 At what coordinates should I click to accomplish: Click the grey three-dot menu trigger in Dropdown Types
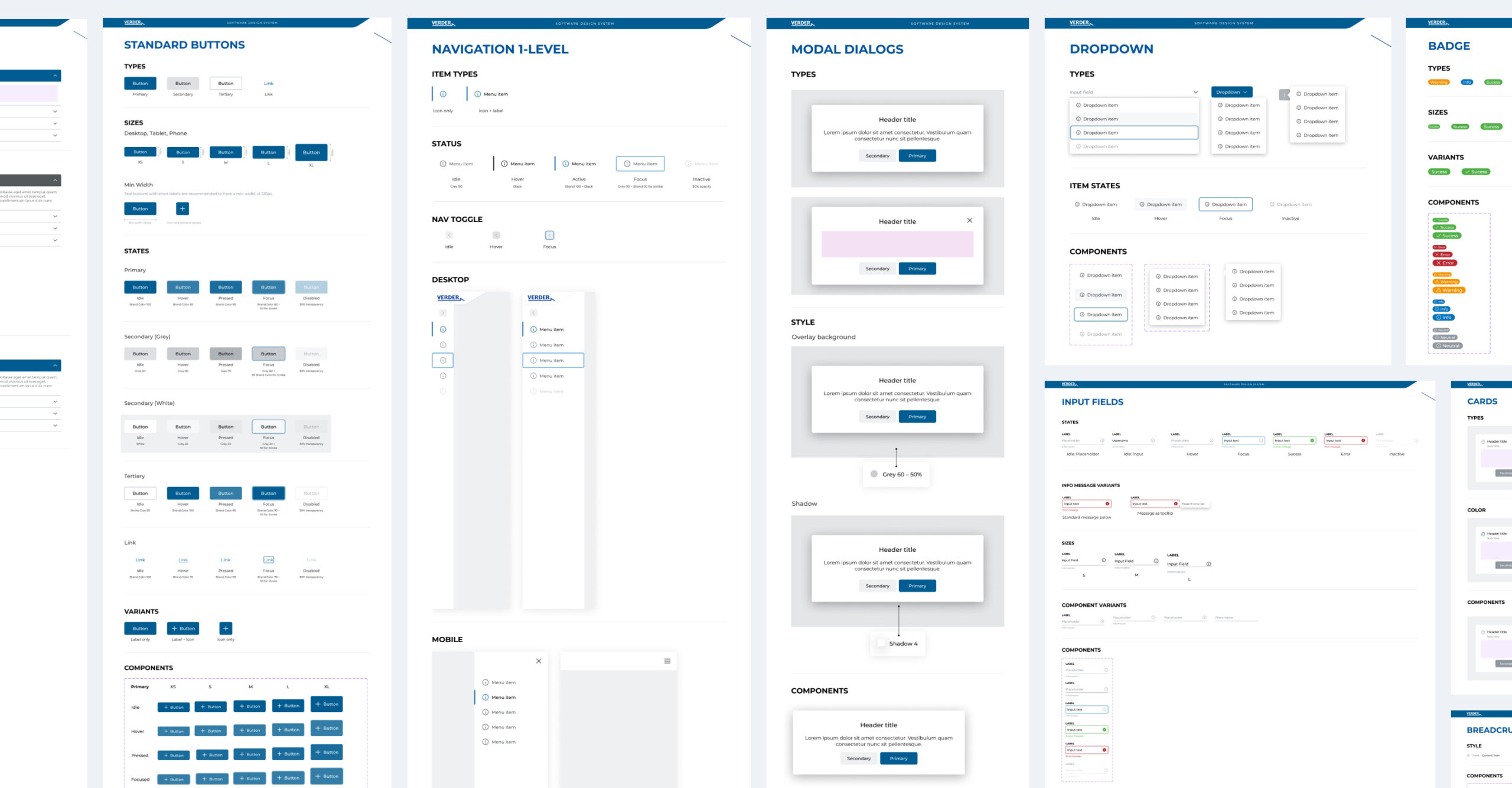[1283, 94]
